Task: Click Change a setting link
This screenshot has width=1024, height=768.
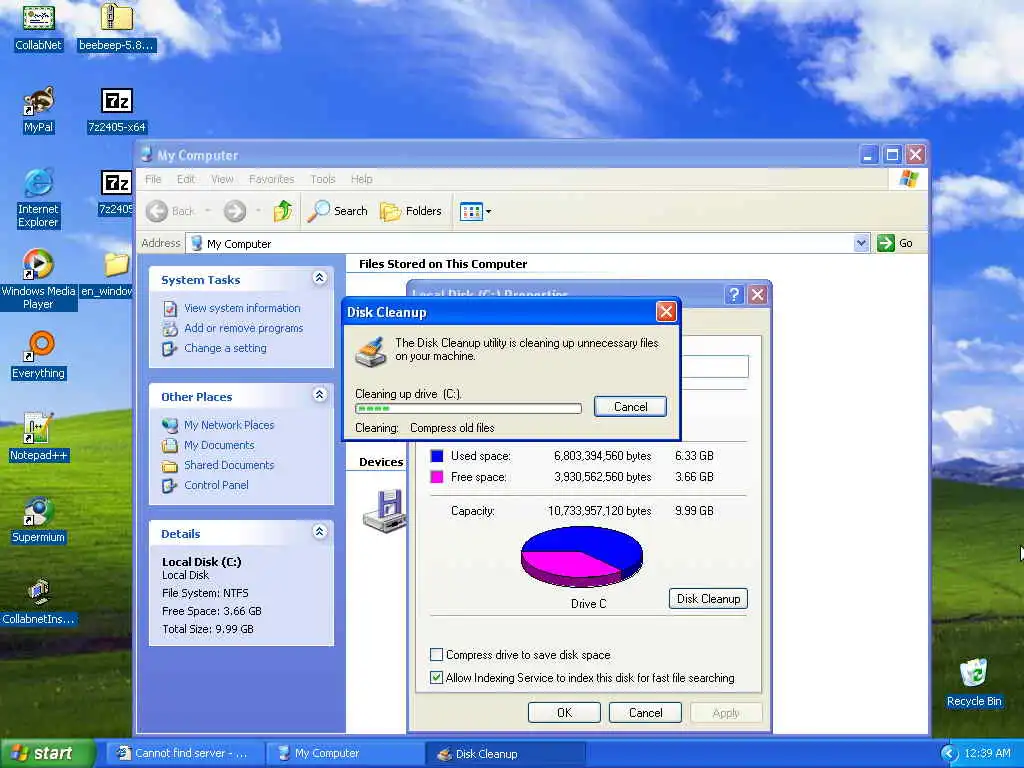Action: (225, 348)
